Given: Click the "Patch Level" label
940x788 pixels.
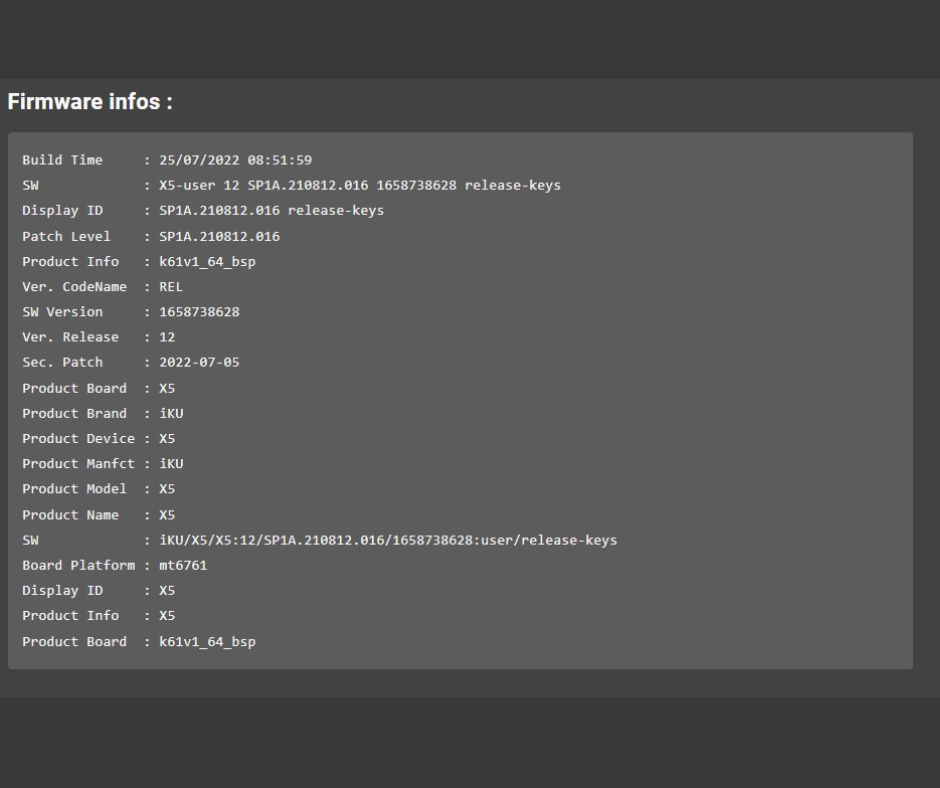Looking at the screenshot, I should pyautogui.click(x=67, y=236).
